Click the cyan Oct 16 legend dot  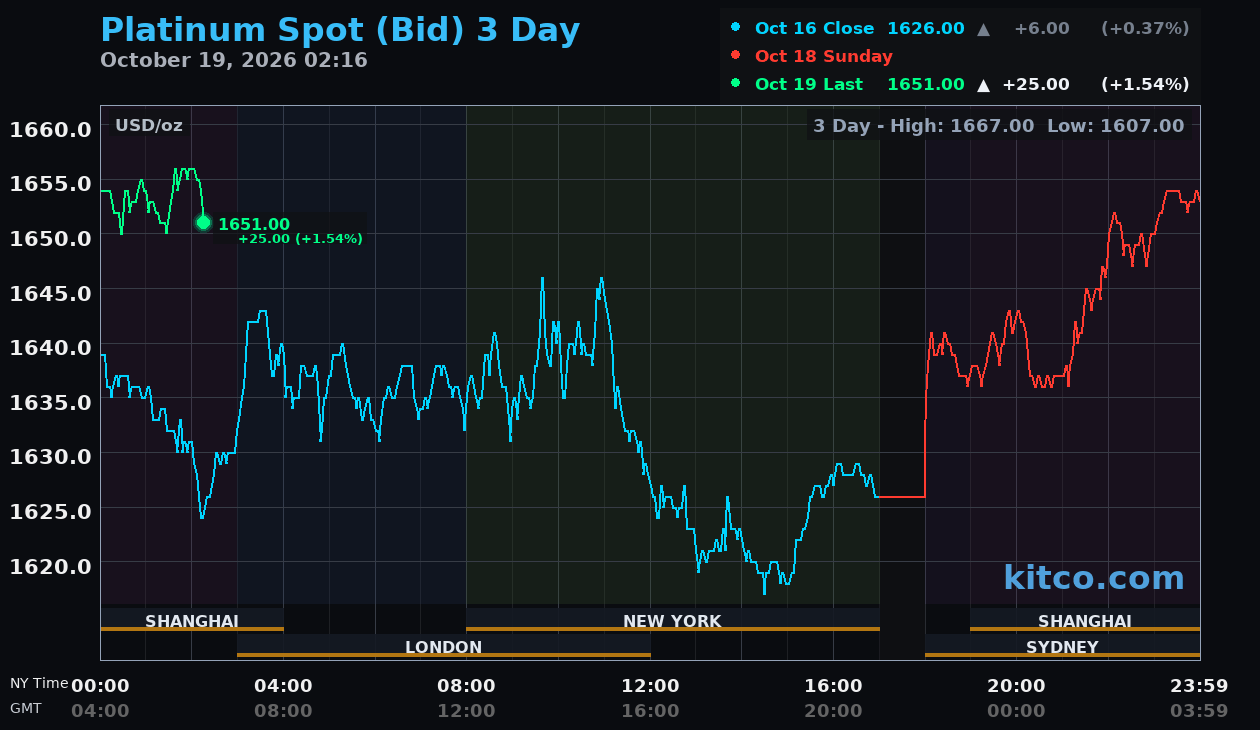(x=736, y=28)
